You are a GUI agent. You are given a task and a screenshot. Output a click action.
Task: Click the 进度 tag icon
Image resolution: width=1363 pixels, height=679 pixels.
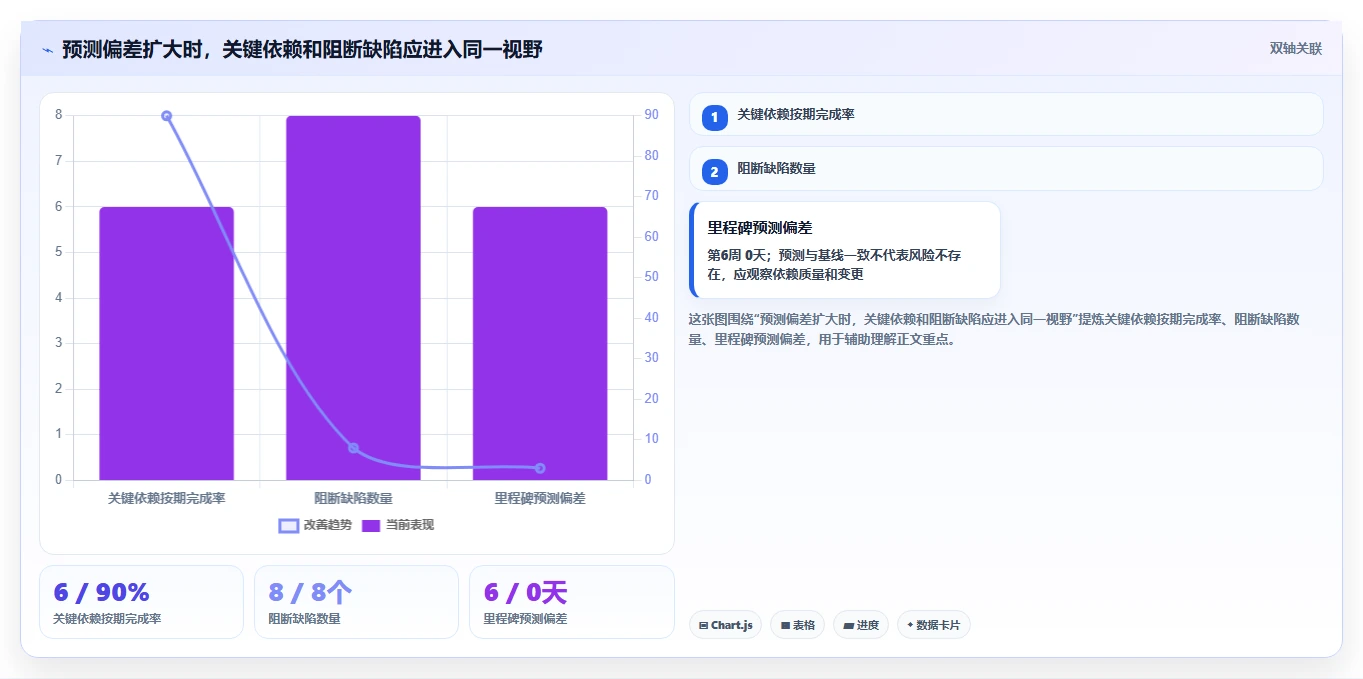tap(848, 626)
